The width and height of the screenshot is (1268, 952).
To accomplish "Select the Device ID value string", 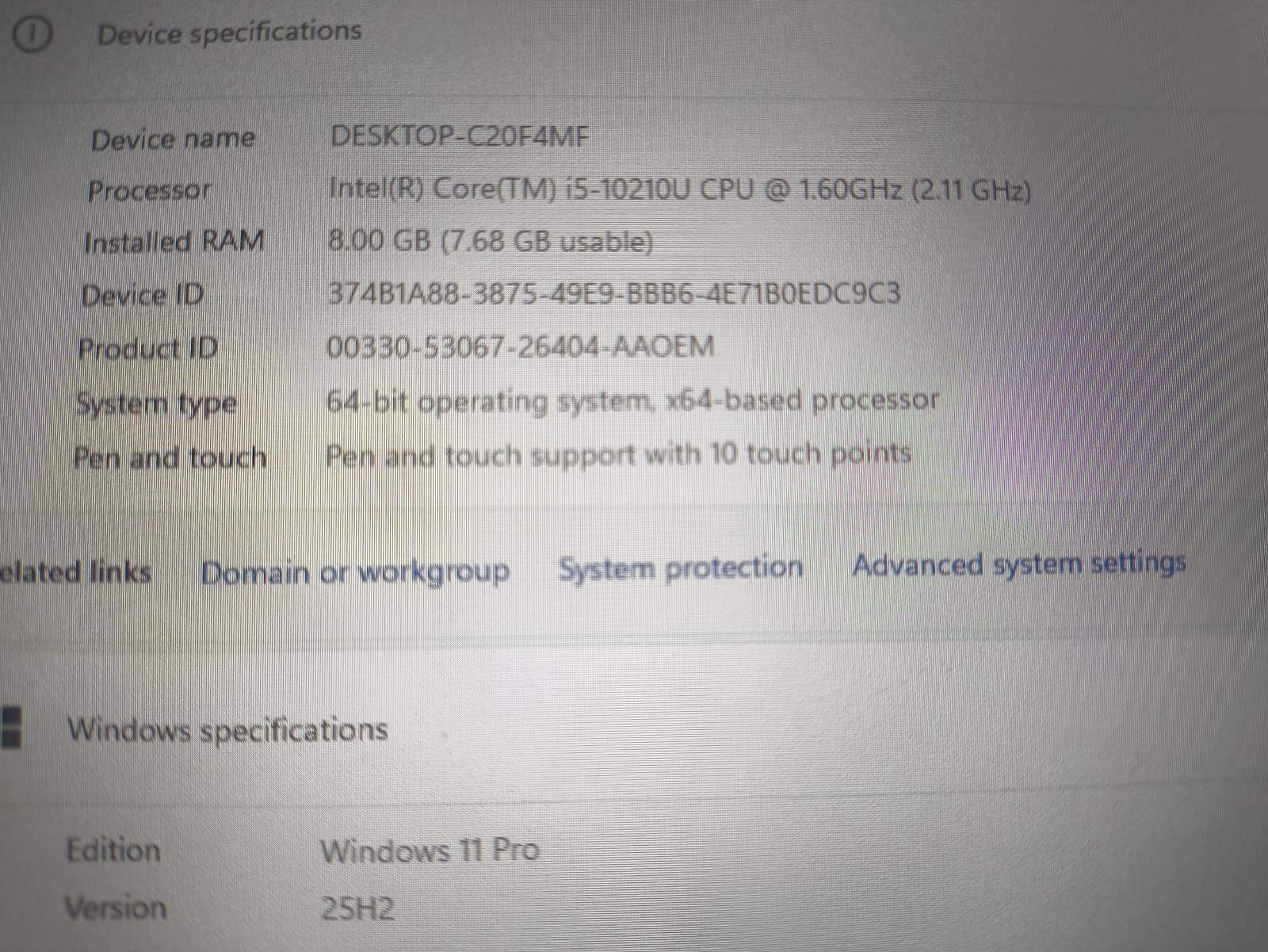I will click(614, 294).
